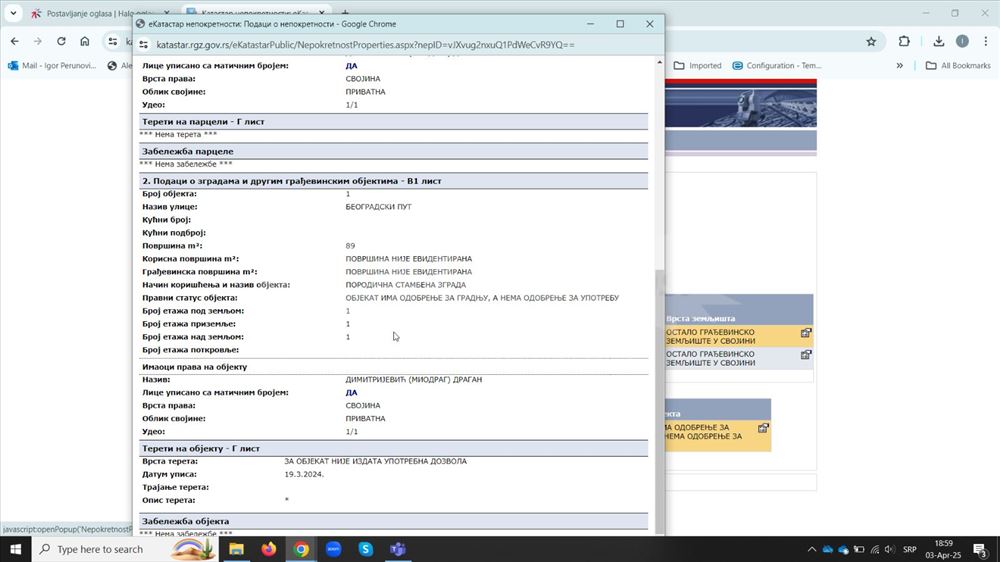
Task: Expand the hidden bookmarks chevron
Action: (899, 66)
